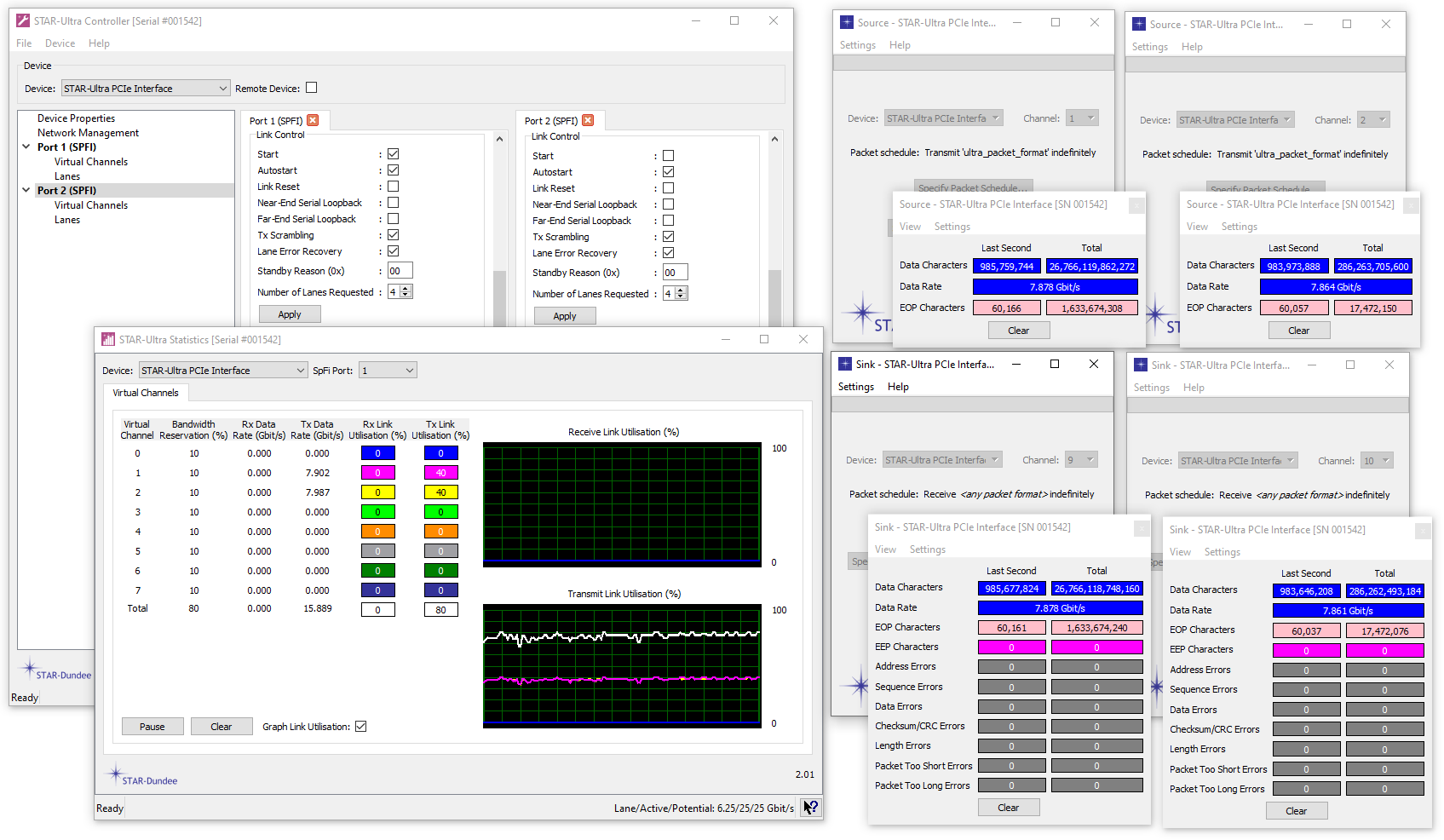Click the STAR-Ultra Statistics title bar icon

click(108, 340)
